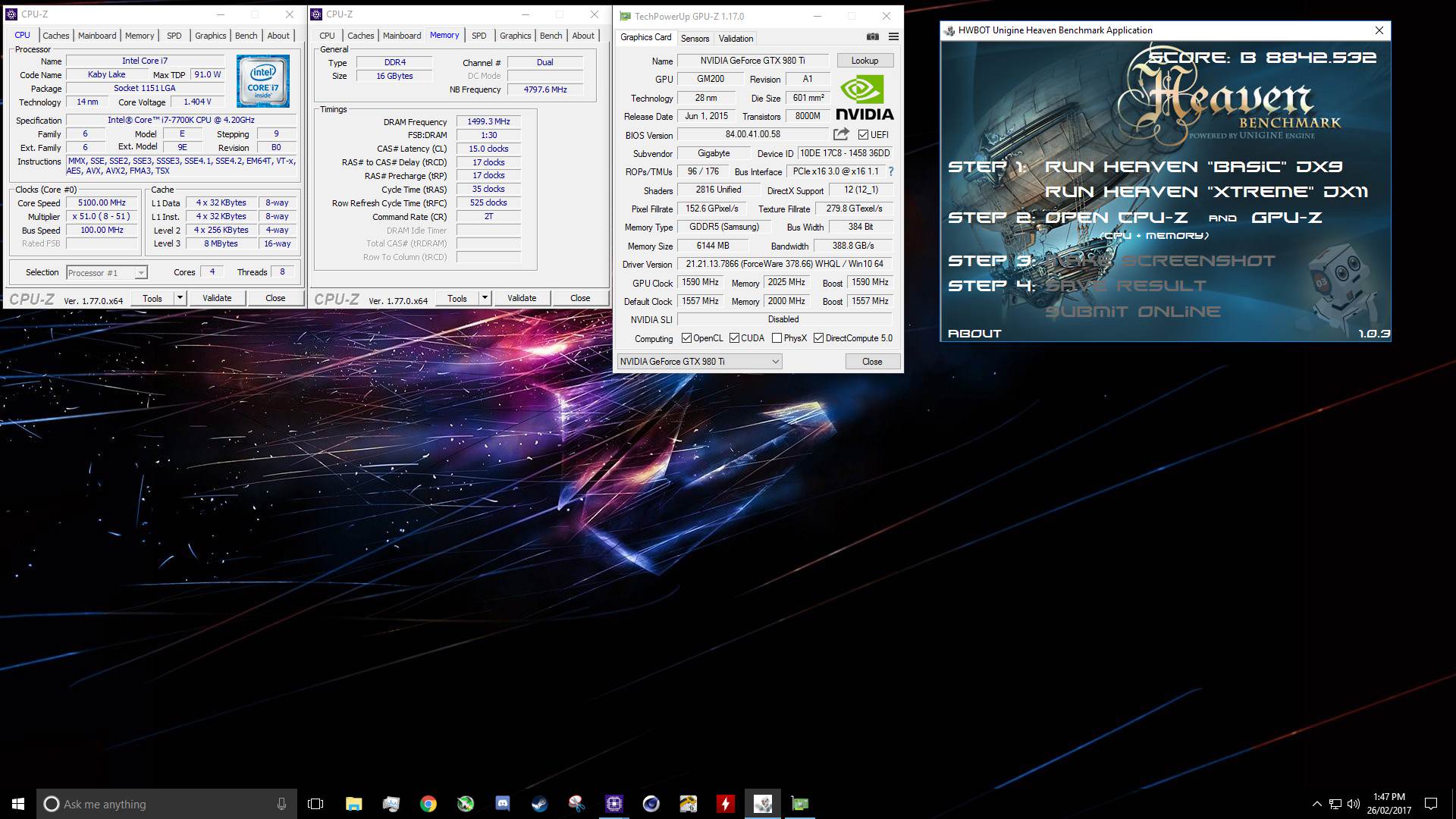This screenshot has width=1456, height=819.
Task: Show hidden system tray icons
Action: (x=1316, y=804)
